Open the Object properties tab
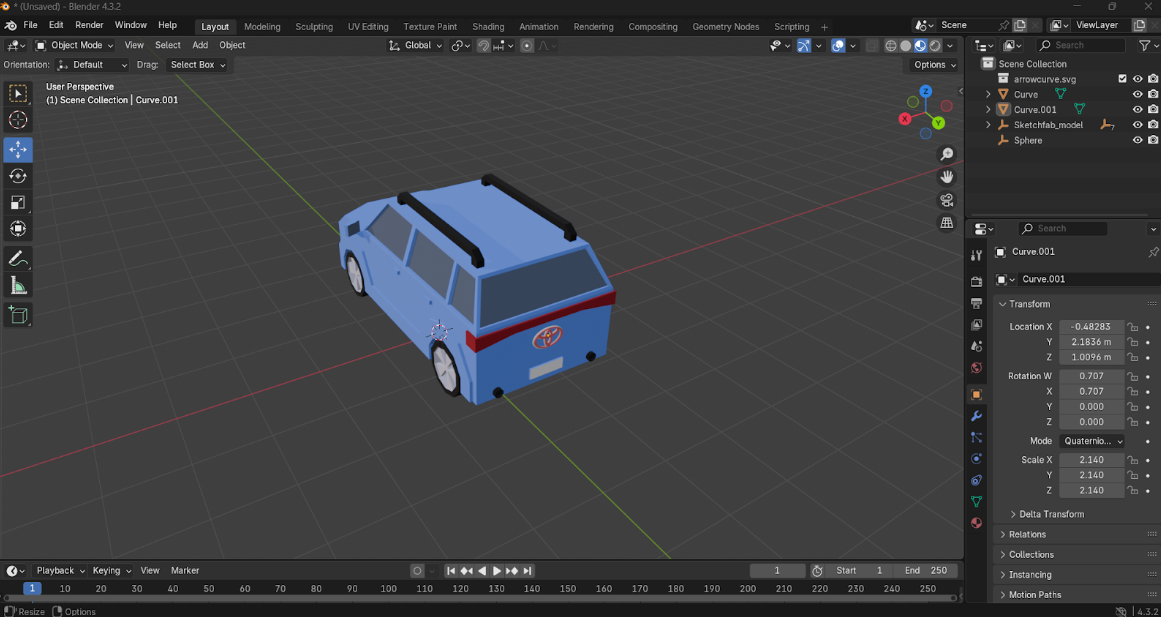 (977, 395)
